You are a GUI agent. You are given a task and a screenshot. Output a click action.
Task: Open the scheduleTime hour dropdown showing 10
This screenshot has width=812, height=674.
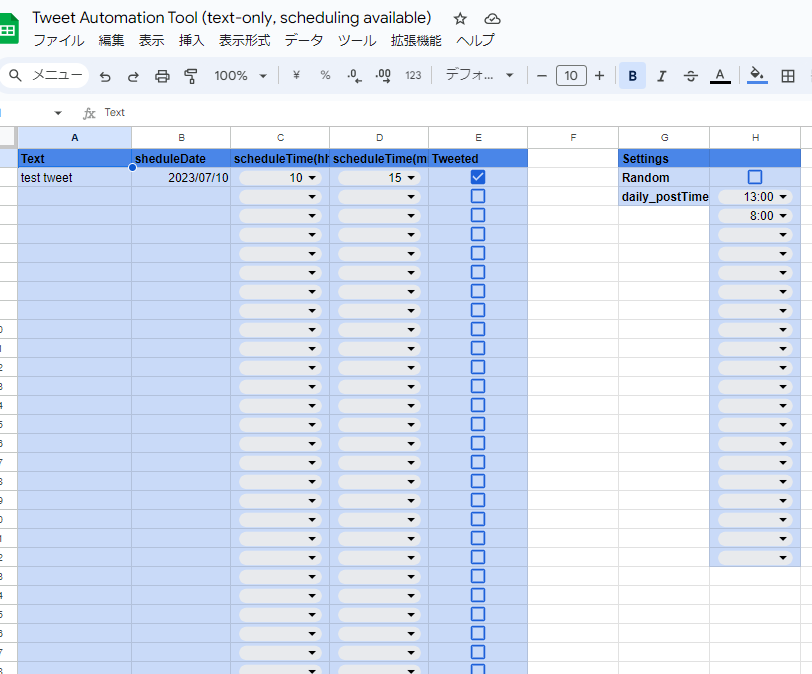(280, 178)
